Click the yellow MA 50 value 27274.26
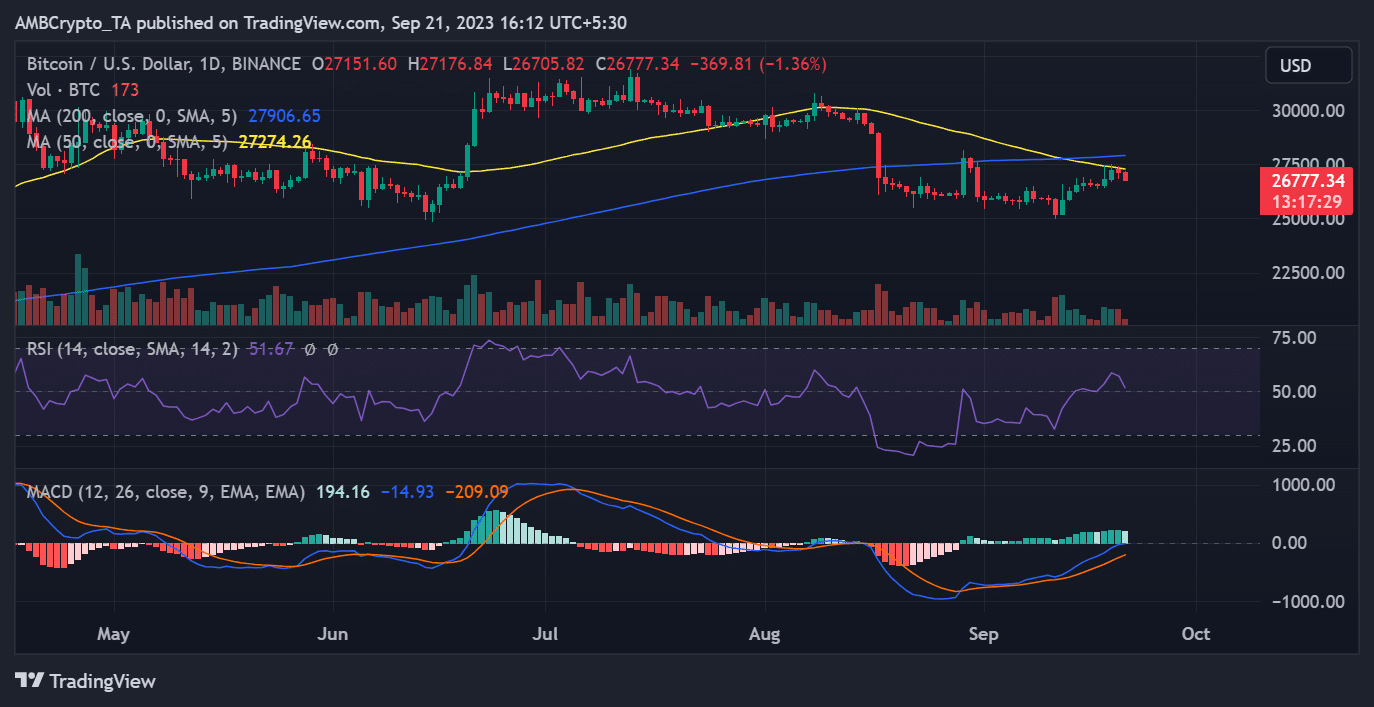The height and width of the screenshot is (707, 1374). [275, 142]
